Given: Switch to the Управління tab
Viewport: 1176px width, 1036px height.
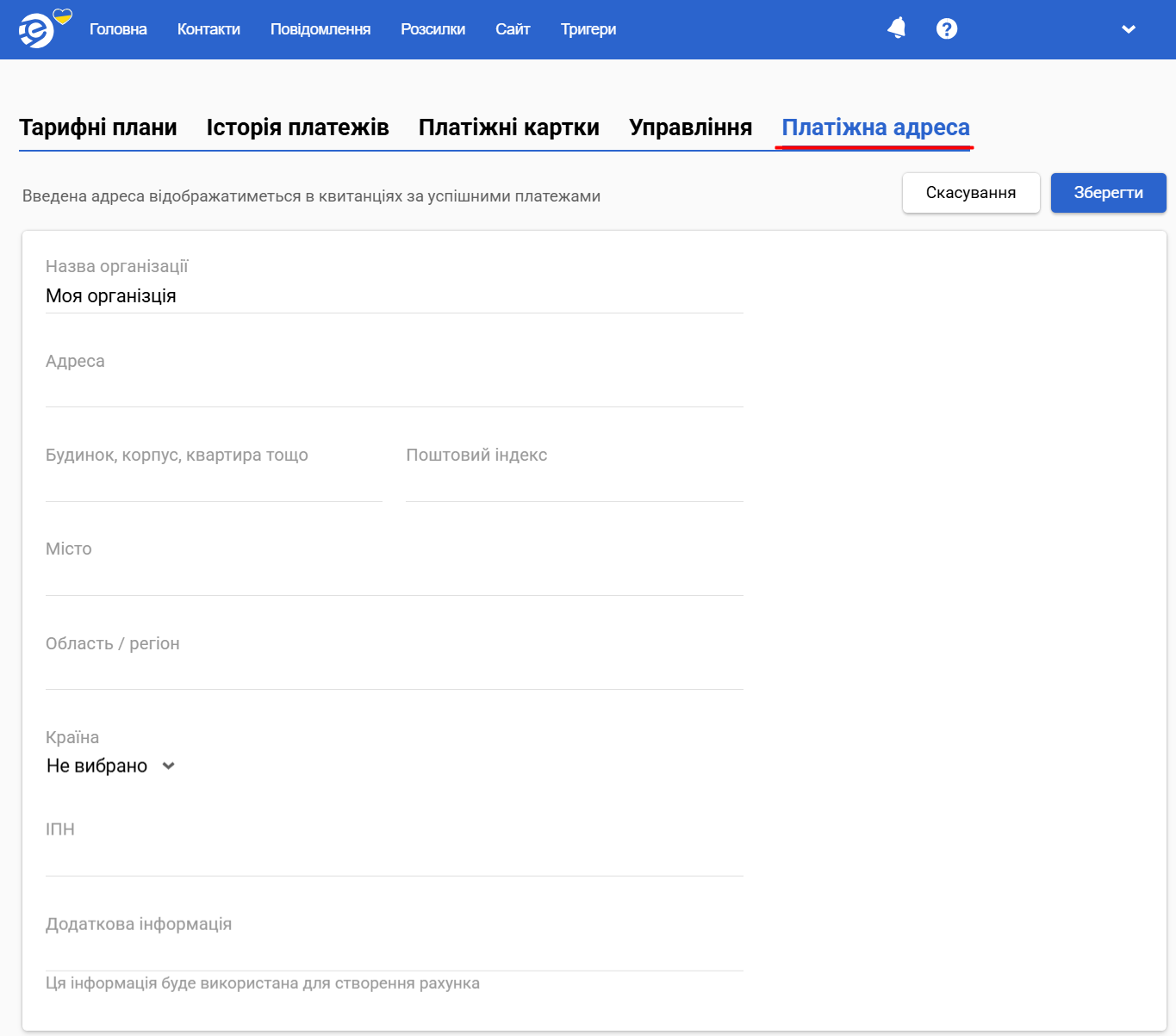Looking at the screenshot, I should coord(691,127).
